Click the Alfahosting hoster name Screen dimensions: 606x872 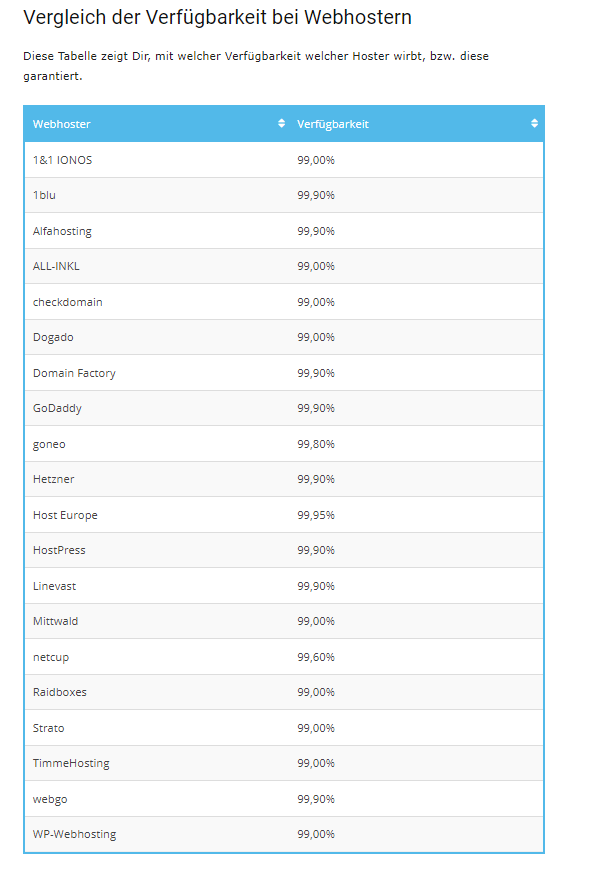[x=62, y=231]
